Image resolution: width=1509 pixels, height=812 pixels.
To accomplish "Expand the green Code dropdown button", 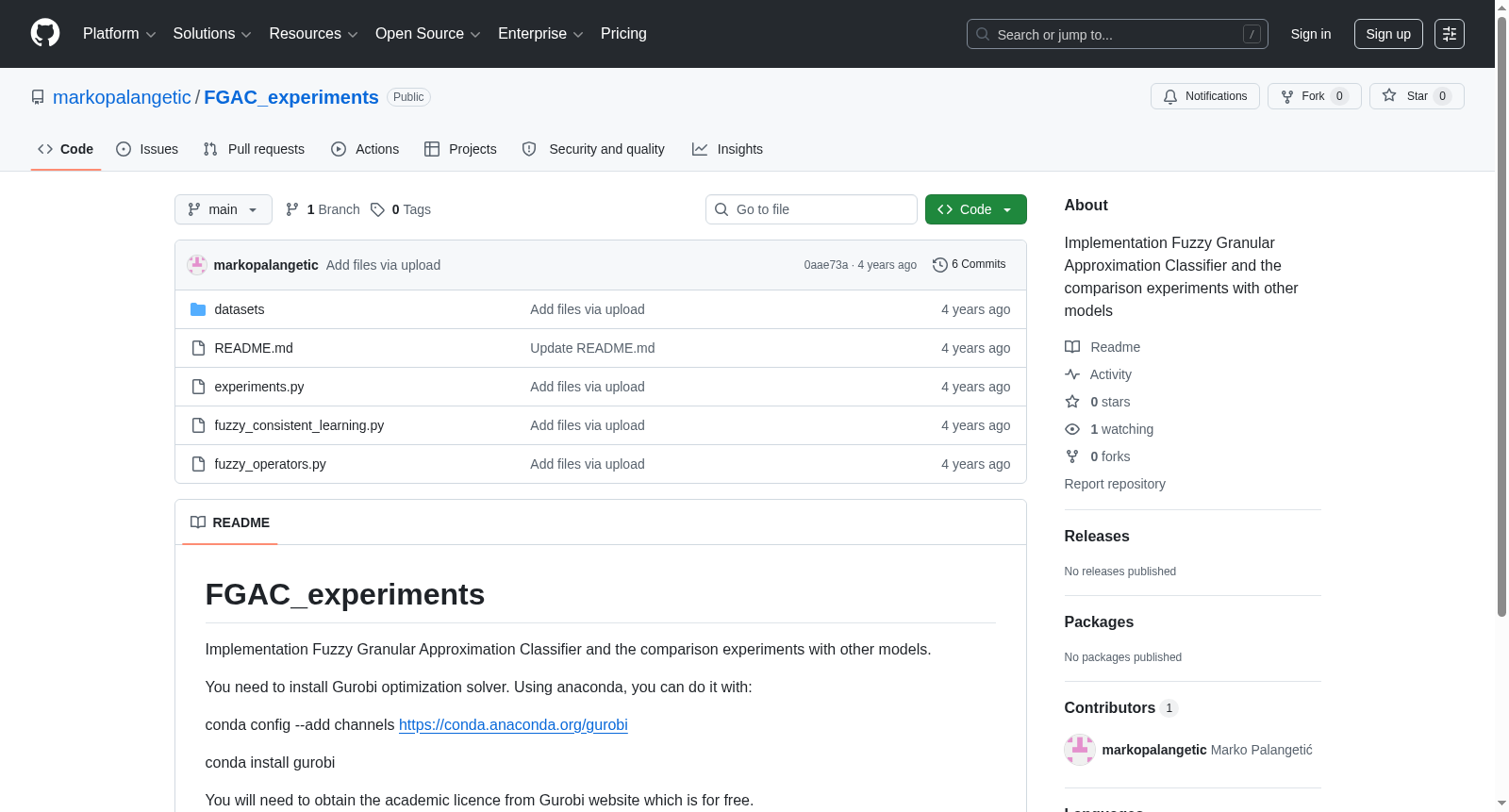I will click(976, 209).
